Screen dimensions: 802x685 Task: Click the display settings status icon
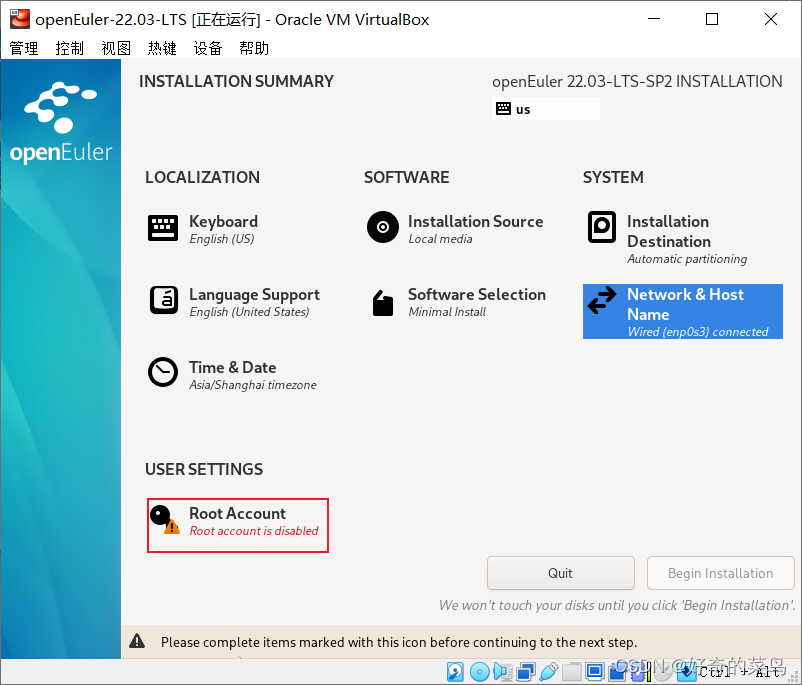click(595, 671)
